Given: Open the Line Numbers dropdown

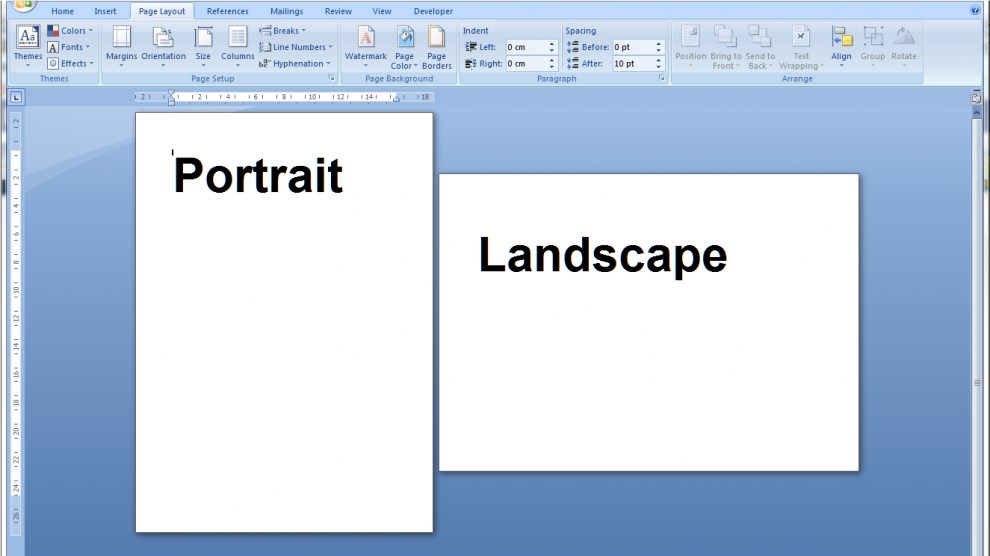Looking at the screenshot, I should pyautogui.click(x=297, y=47).
